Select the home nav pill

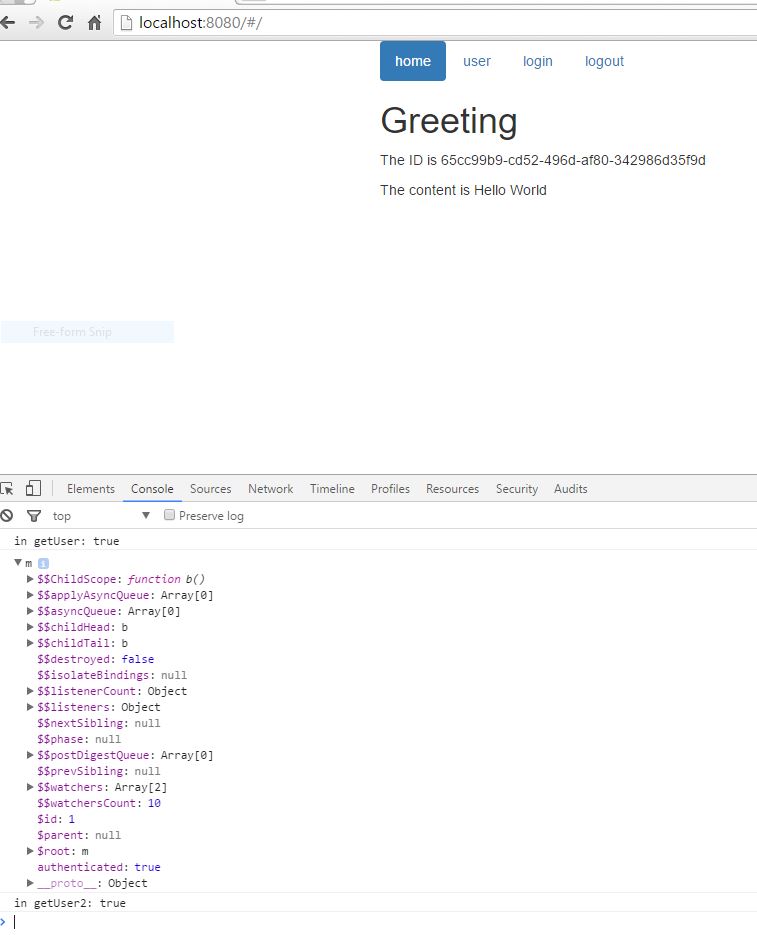413,61
